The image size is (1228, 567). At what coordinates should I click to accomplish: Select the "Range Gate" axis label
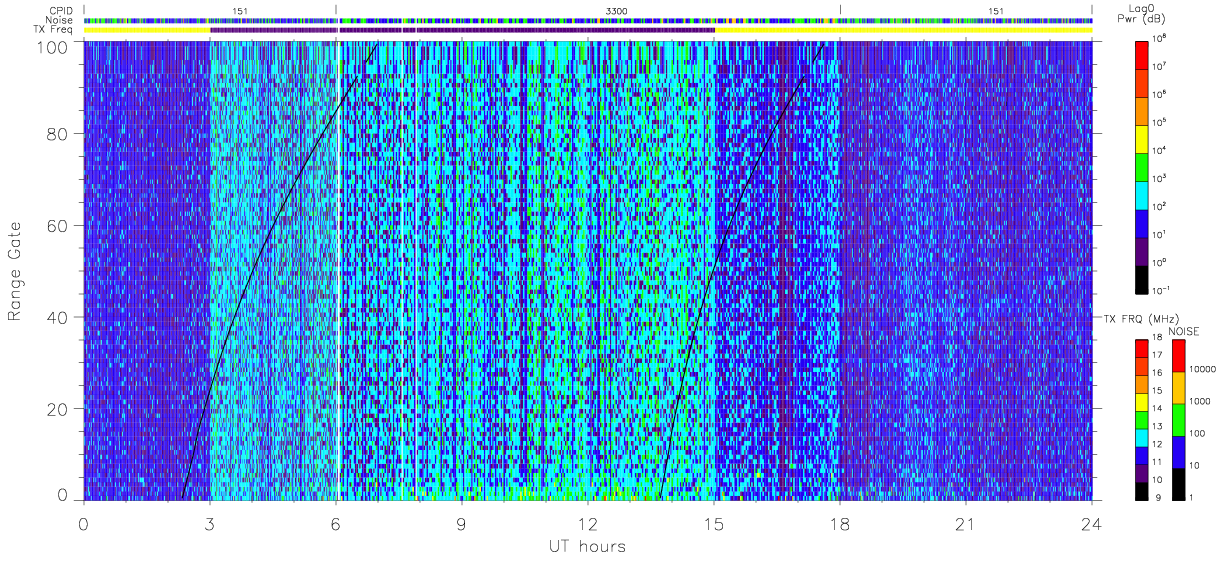pos(16,272)
